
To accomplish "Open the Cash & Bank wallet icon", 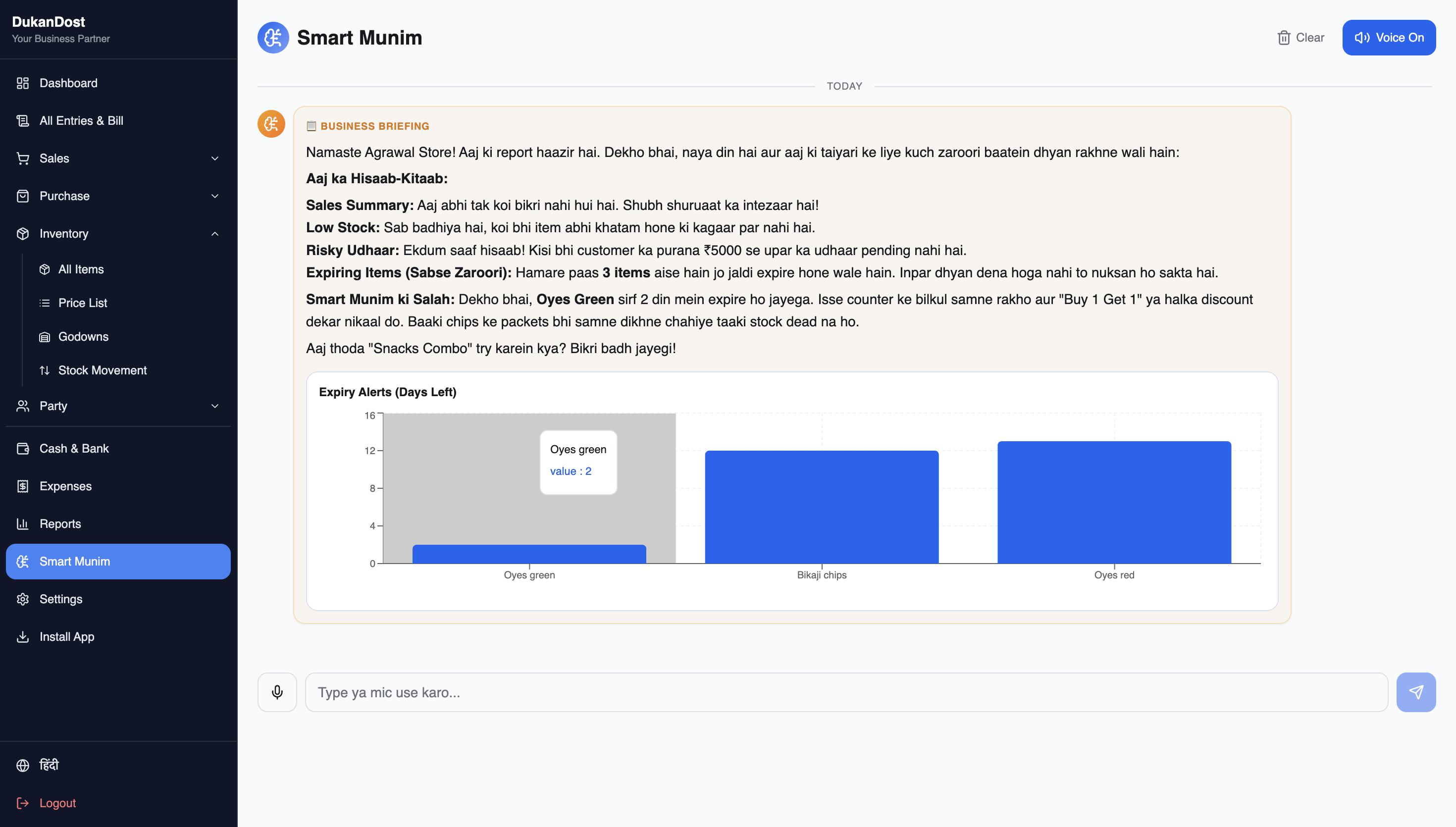I will (23, 448).
